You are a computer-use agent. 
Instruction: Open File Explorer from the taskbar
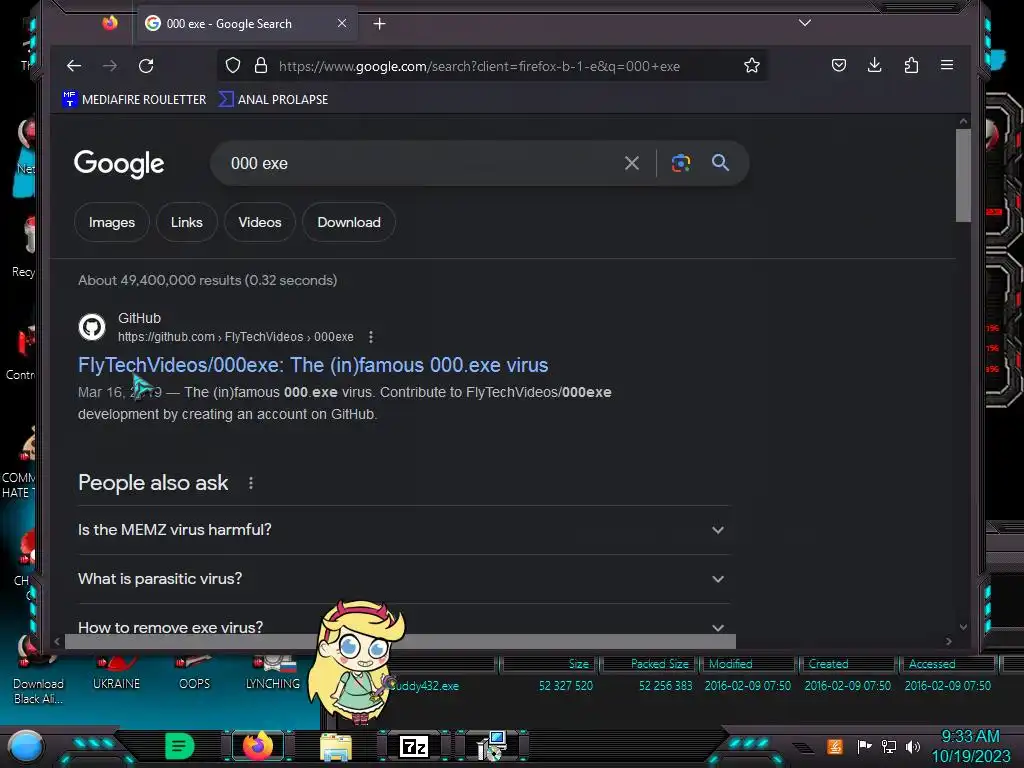point(336,746)
